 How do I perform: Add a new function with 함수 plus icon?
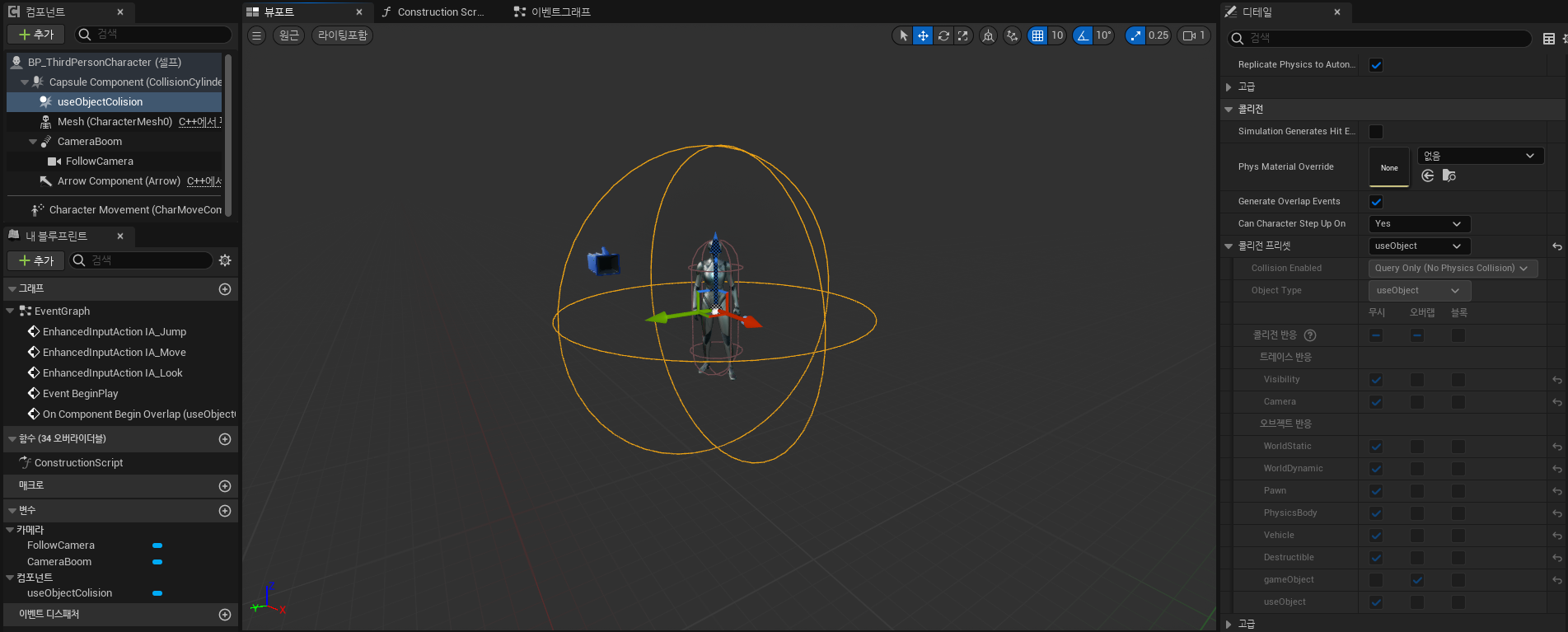(x=225, y=439)
